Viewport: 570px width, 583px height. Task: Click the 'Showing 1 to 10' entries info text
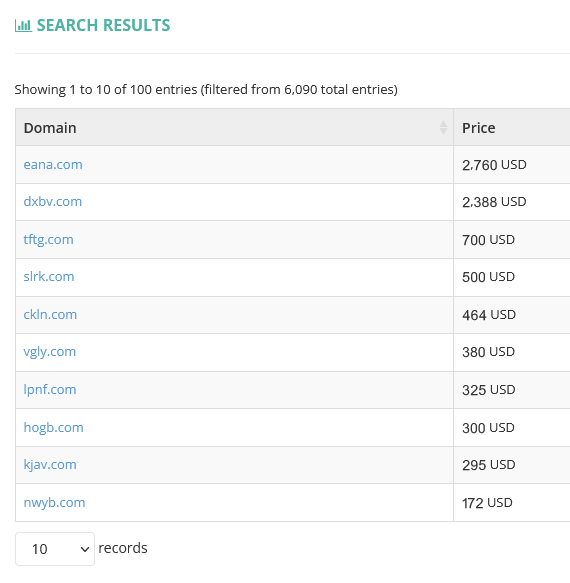pyautogui.click(x=206, y=90)
